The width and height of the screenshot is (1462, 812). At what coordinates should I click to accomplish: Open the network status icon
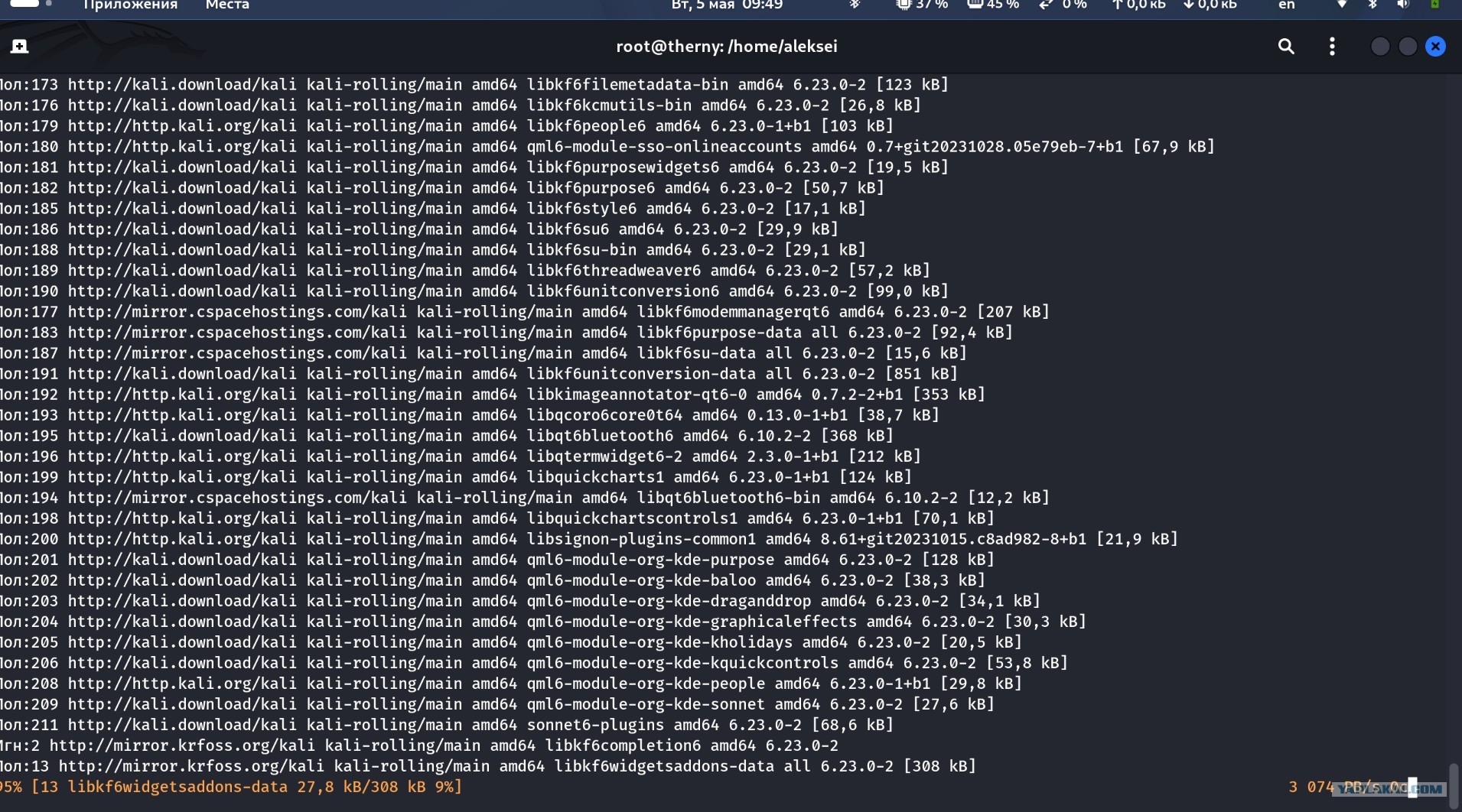tap(1341, 5)
